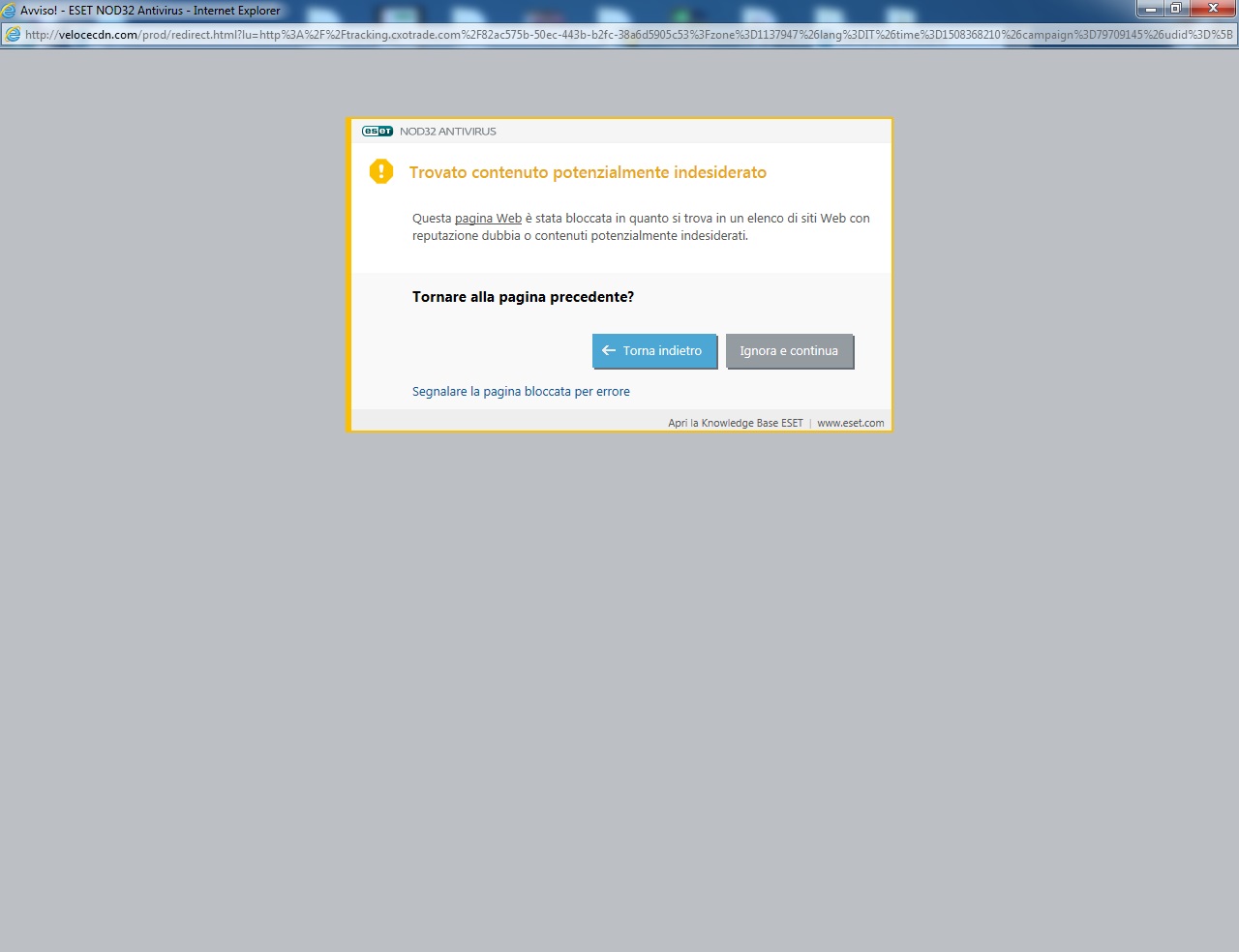Click the Torna indietro button

654,351
